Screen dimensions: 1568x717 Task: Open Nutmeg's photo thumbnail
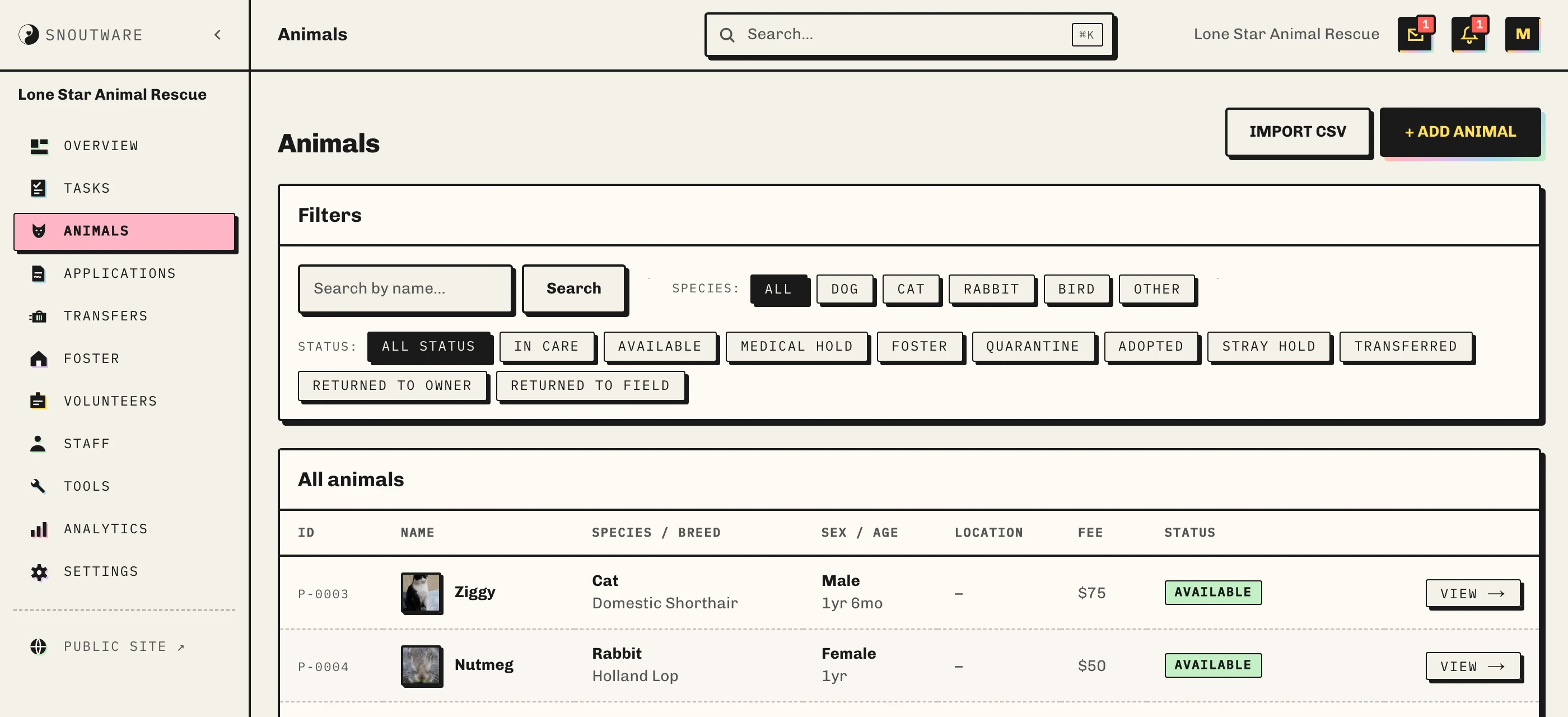coord(421,665)
